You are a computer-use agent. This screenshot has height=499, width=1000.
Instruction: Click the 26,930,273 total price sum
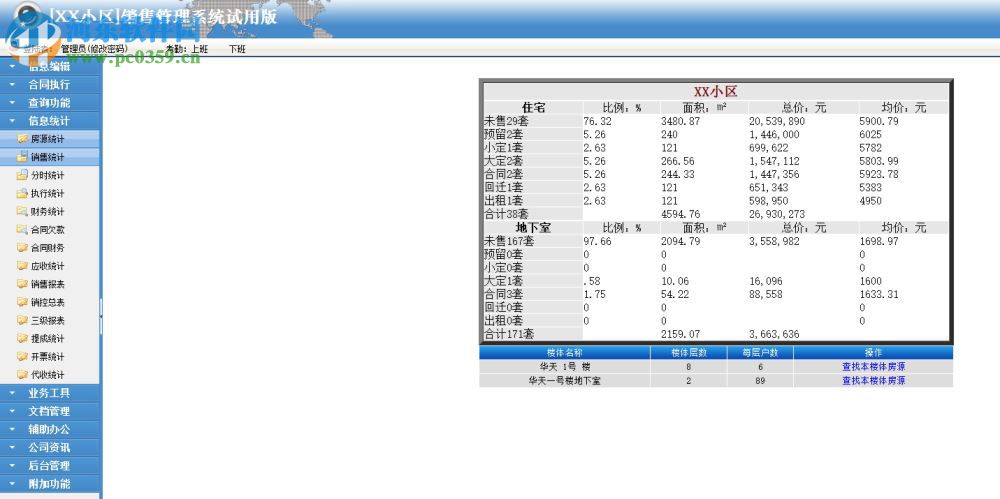tap(777, 214)
